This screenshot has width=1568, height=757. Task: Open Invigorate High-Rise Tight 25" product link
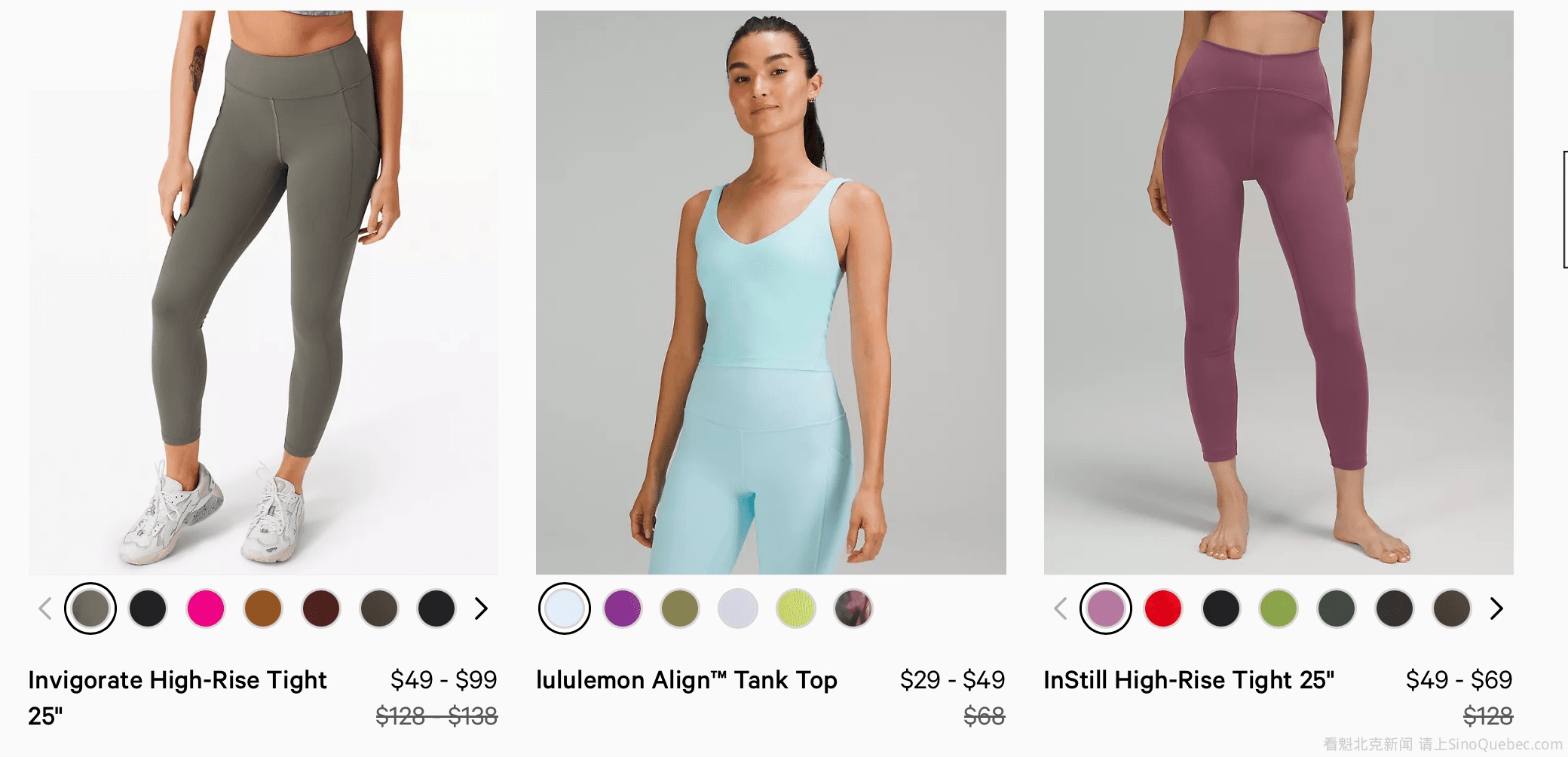178,697
